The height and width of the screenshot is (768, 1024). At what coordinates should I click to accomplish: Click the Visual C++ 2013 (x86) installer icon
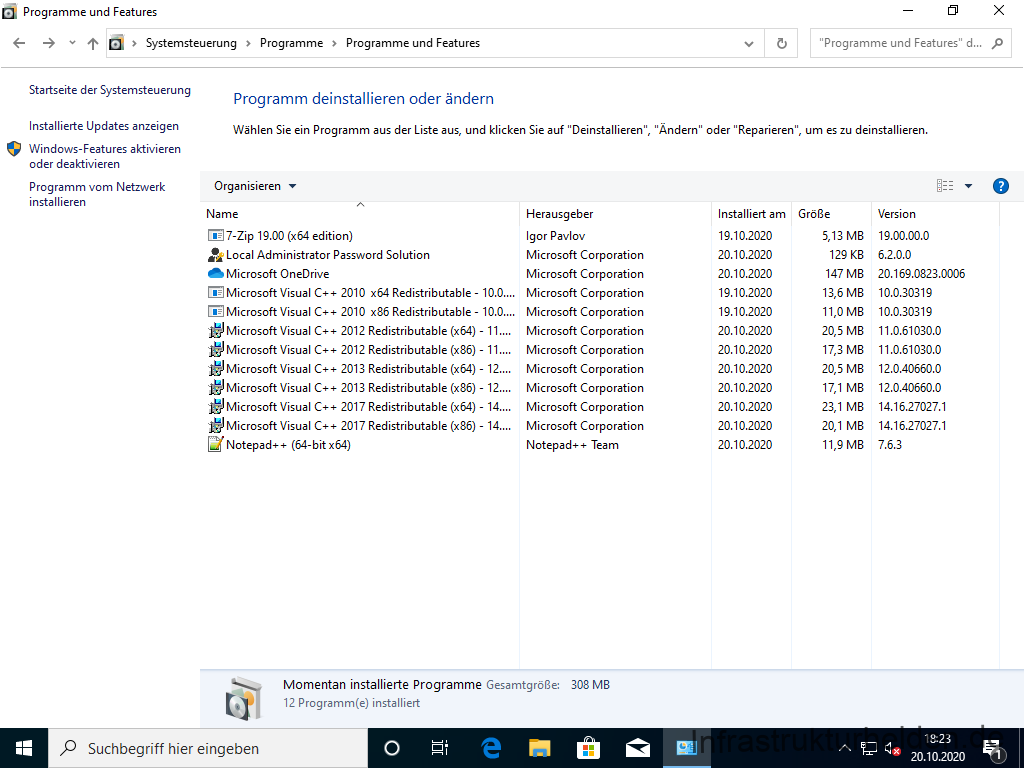click(216, 387)
